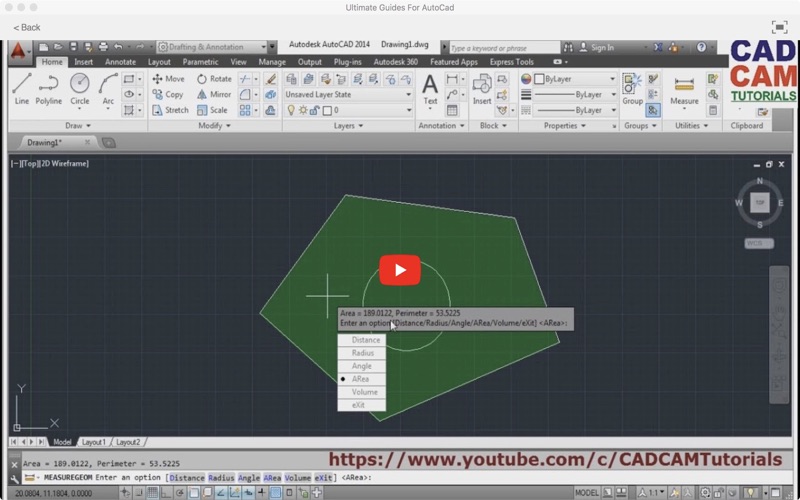
Task: Expand the Utilities panel
Action: click(692, 126)
